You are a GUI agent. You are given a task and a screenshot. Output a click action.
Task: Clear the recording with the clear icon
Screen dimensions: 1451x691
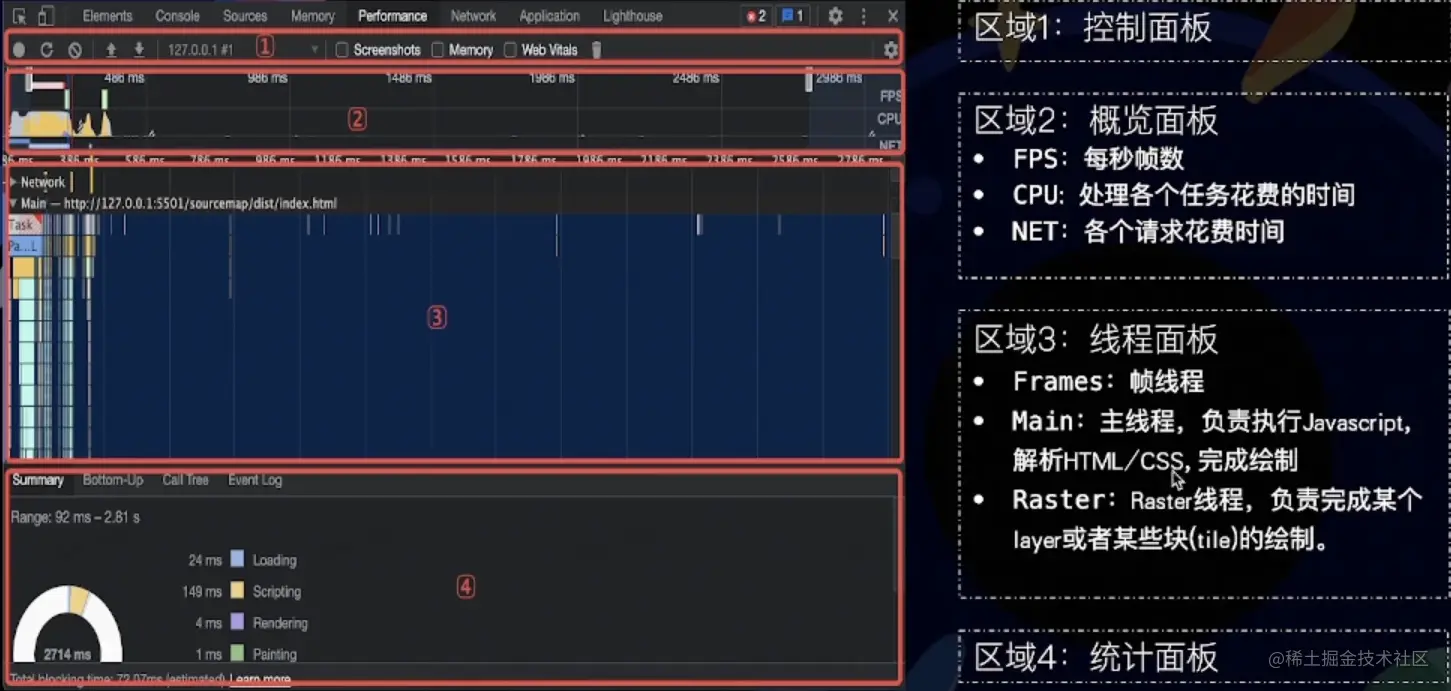click(x=75, y=49)
